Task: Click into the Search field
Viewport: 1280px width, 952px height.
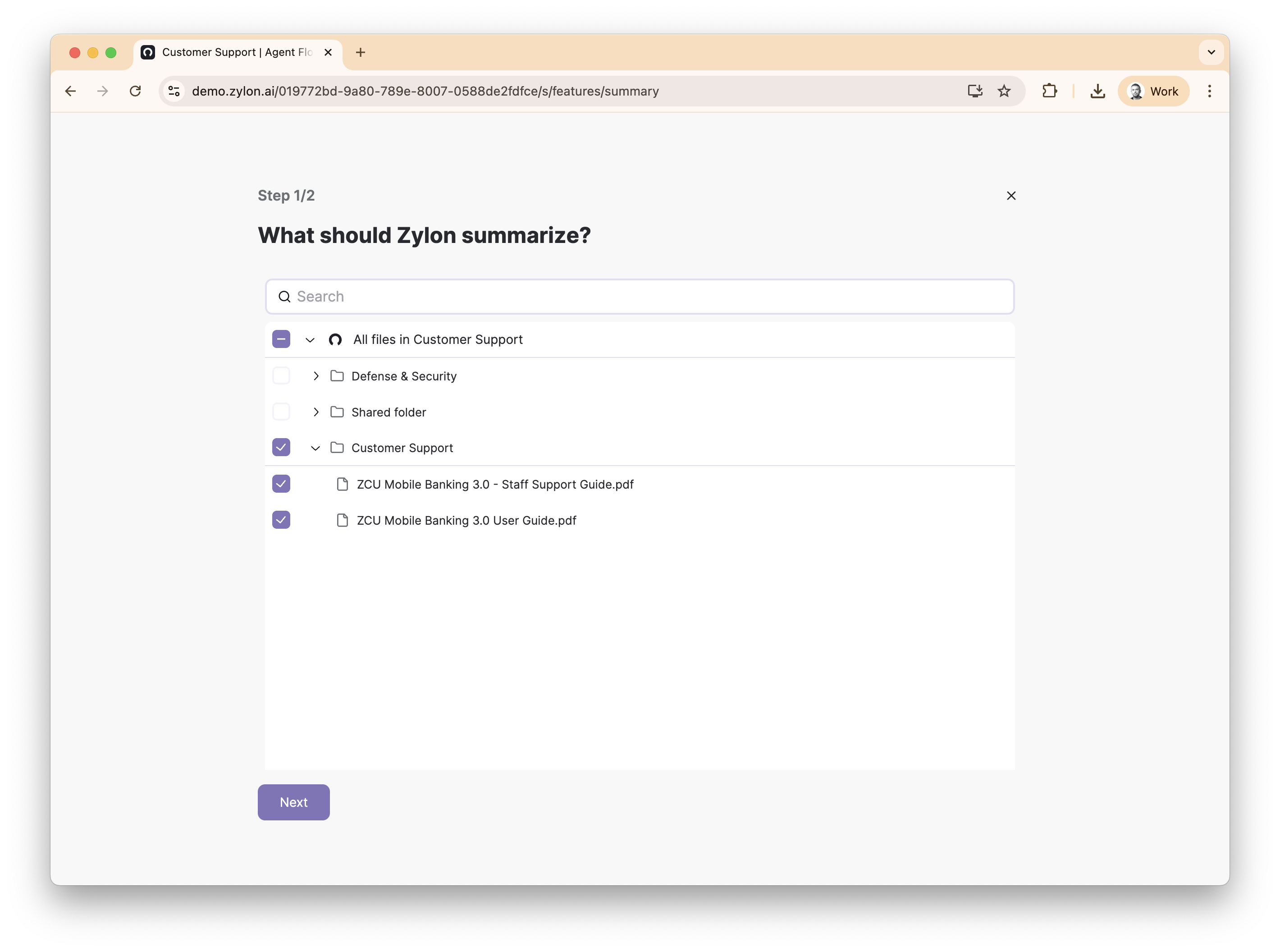Action: click(x=640, y=297)
